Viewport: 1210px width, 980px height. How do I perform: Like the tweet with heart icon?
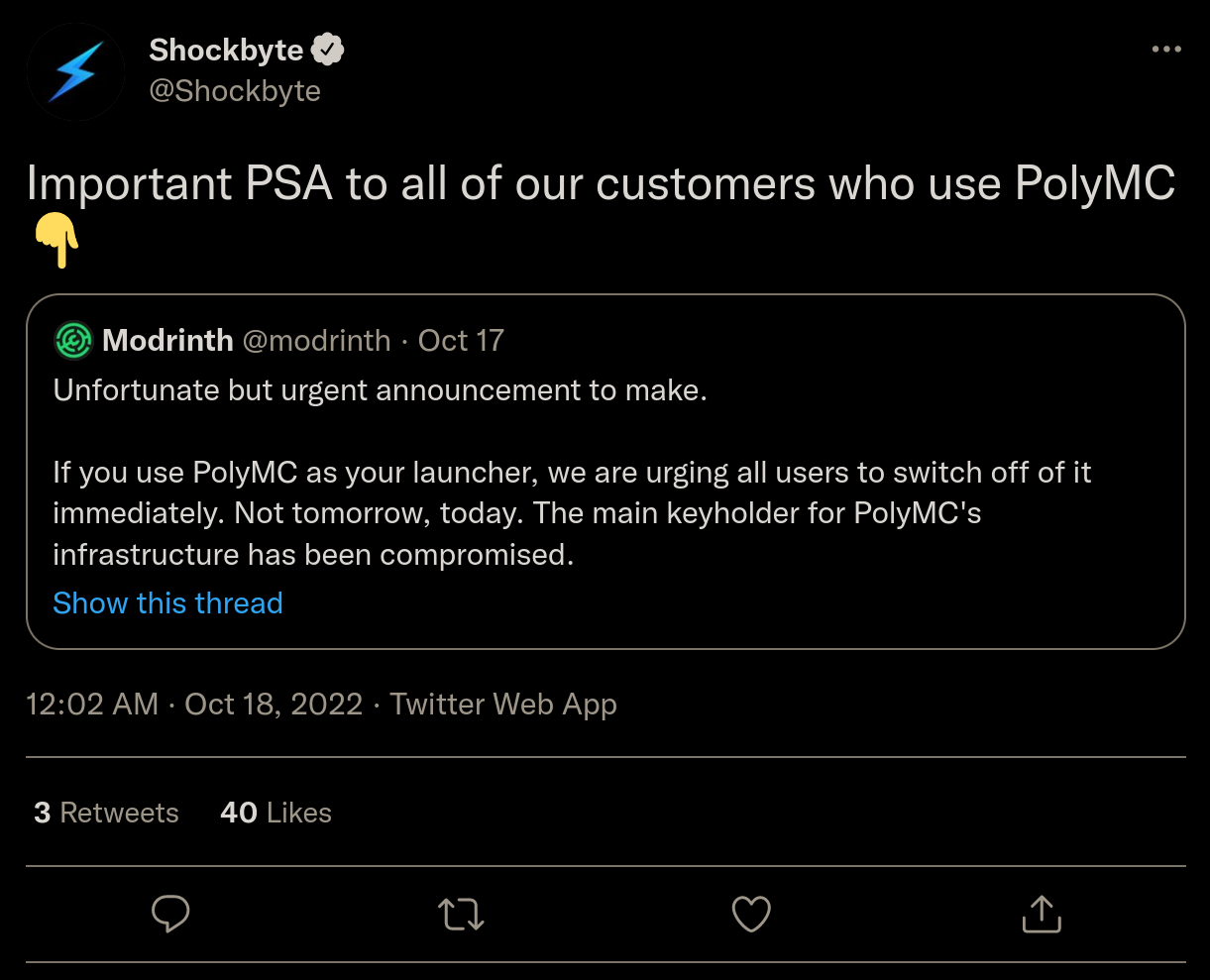click(751, 914)
